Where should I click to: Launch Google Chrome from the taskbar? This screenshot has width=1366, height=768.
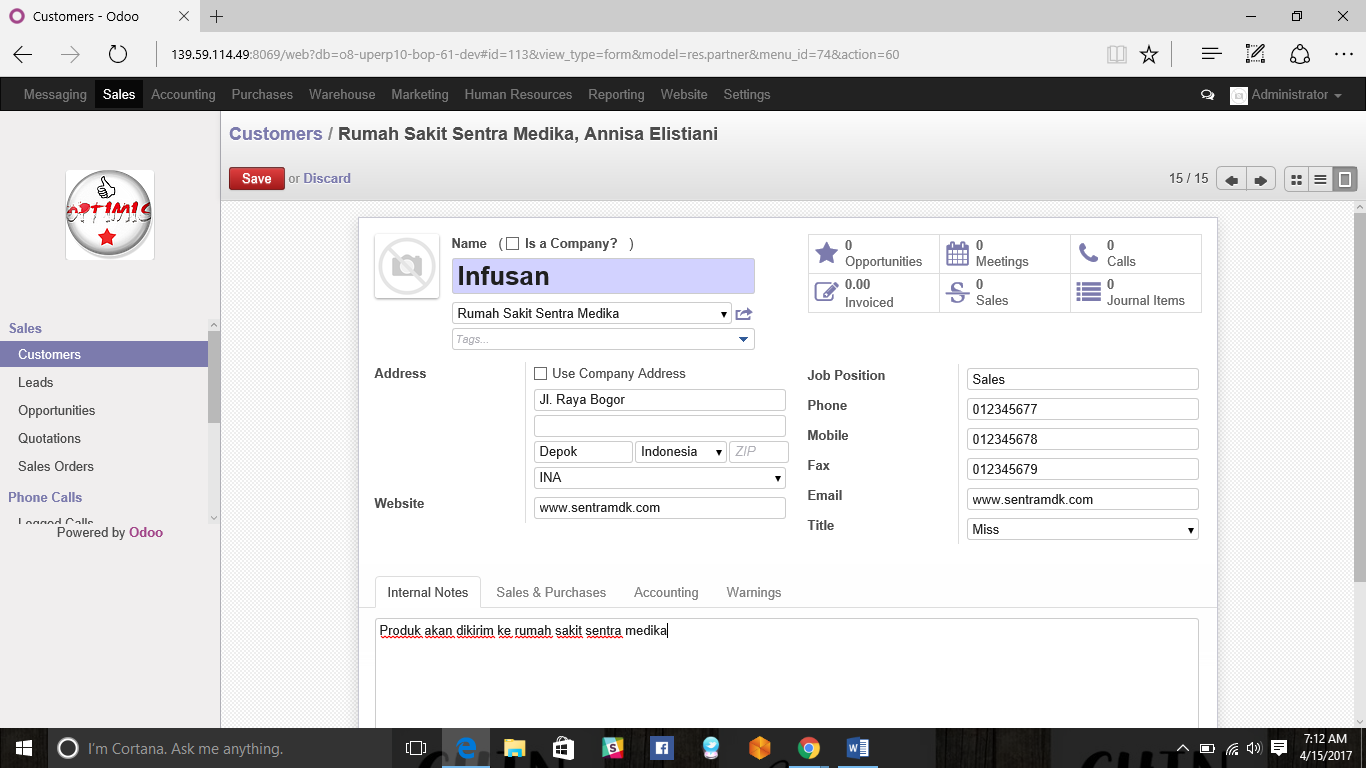click(x=809, y=748)
